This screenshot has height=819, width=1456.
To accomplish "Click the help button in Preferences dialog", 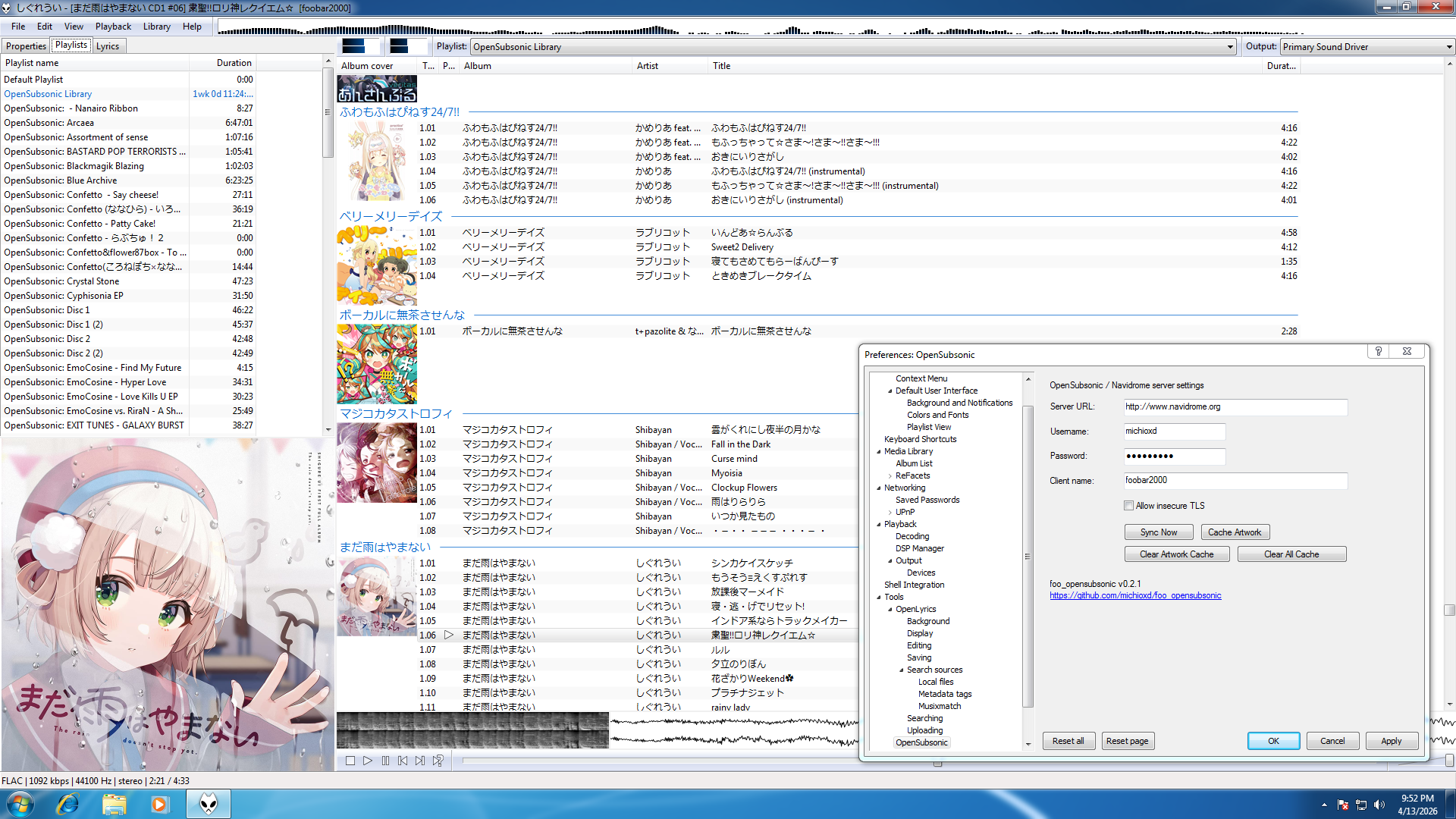I will (1378, 351).
